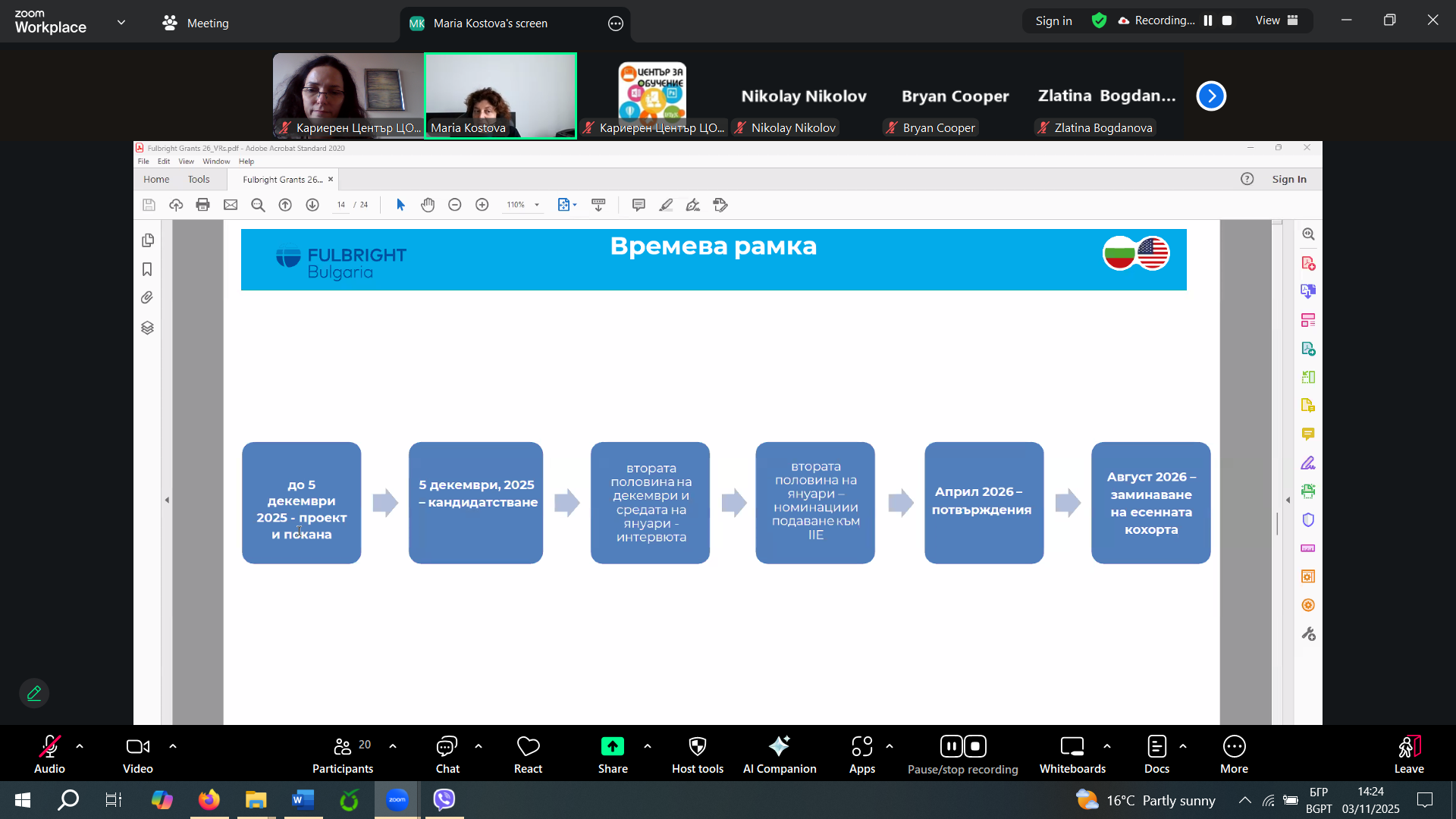The width and height of the screenshot is (1456, 819).
Task: Click the Leave meeting button
Action: pyautogui.click(x=1408, y=755)
